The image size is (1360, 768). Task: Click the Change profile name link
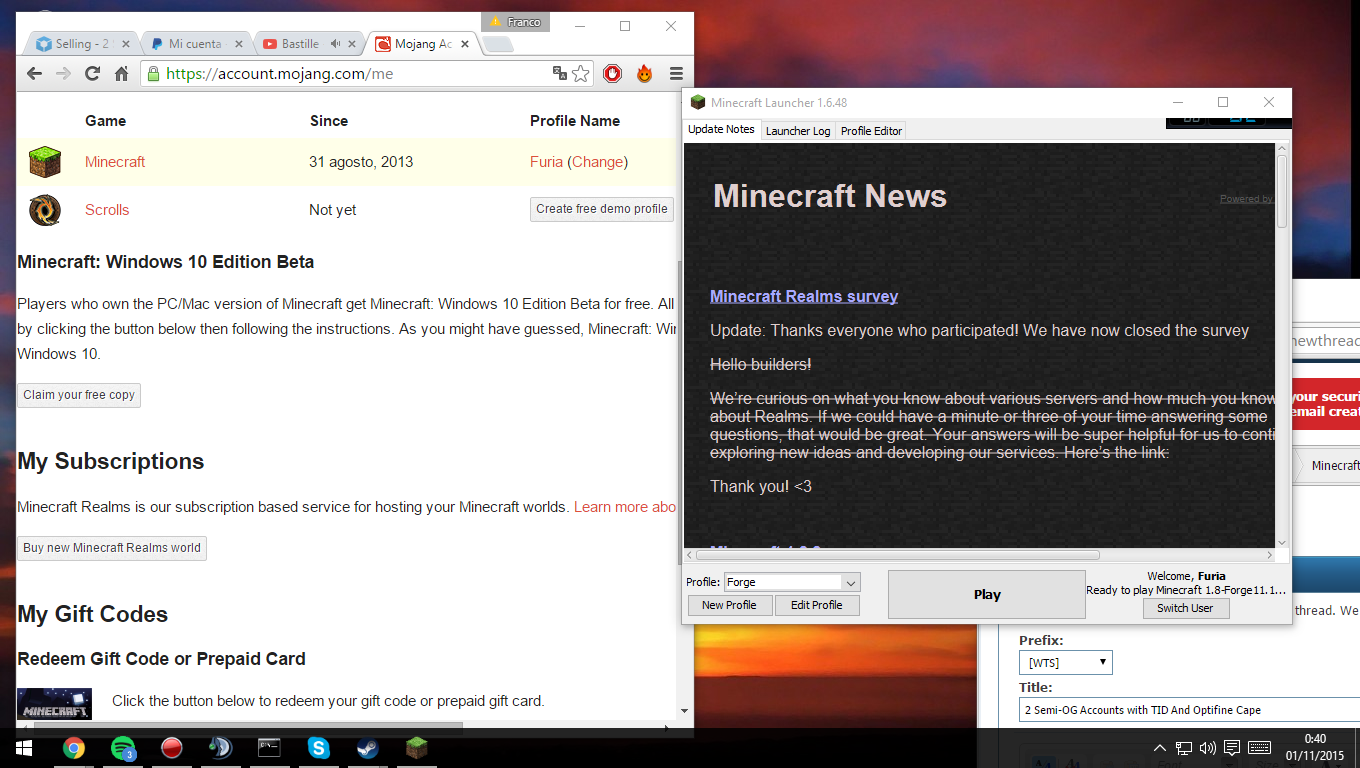(x=597, y=162)
